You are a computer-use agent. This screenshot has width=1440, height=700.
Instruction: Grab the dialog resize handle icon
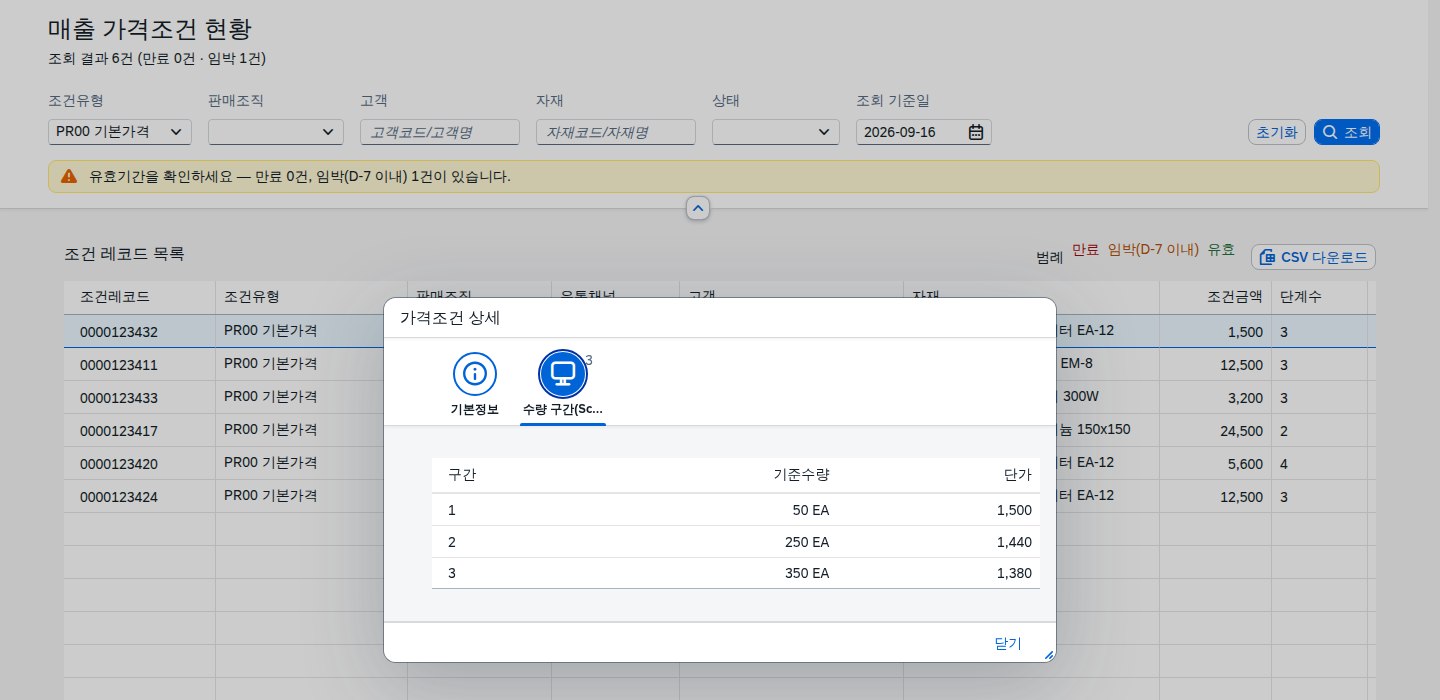(1049, 655)
